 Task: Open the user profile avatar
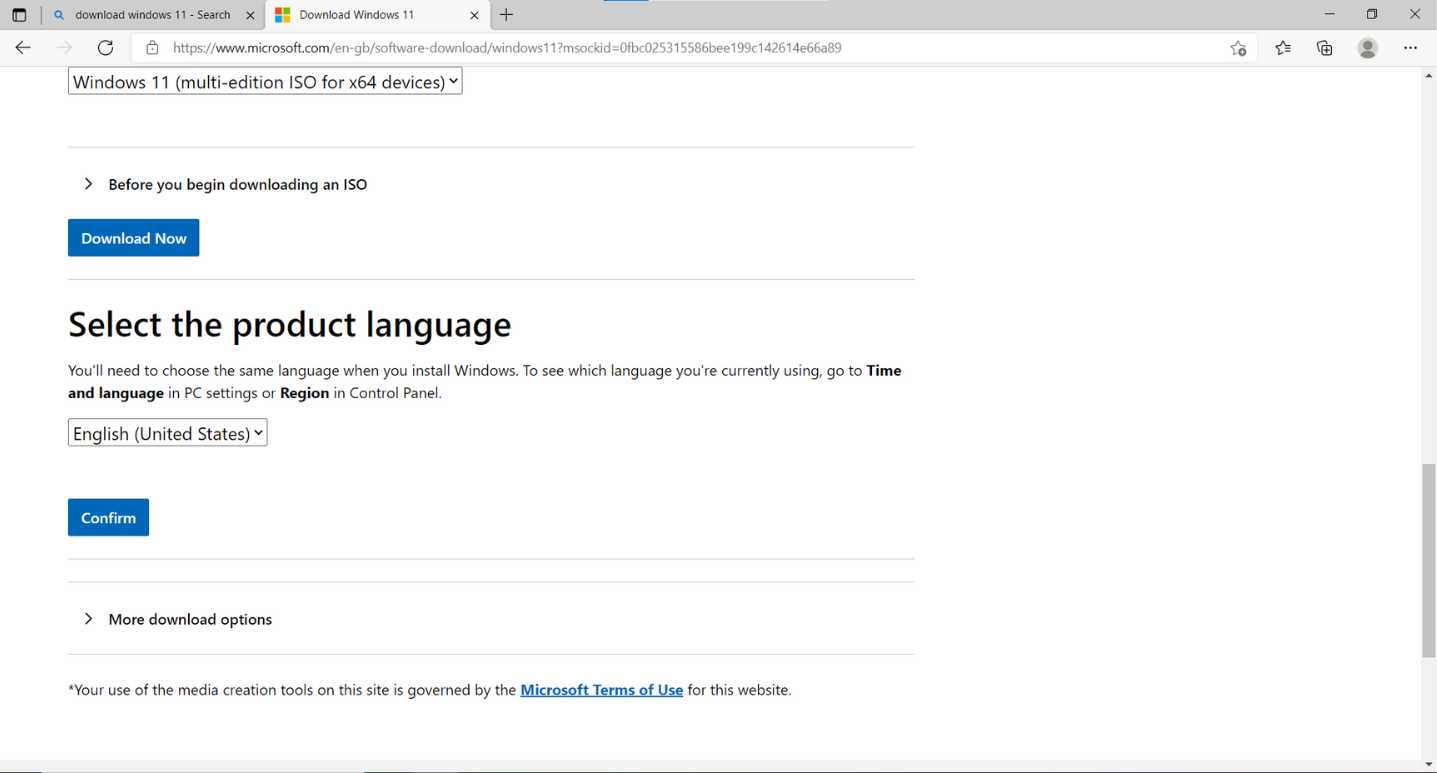click(x=1368, y=48)
